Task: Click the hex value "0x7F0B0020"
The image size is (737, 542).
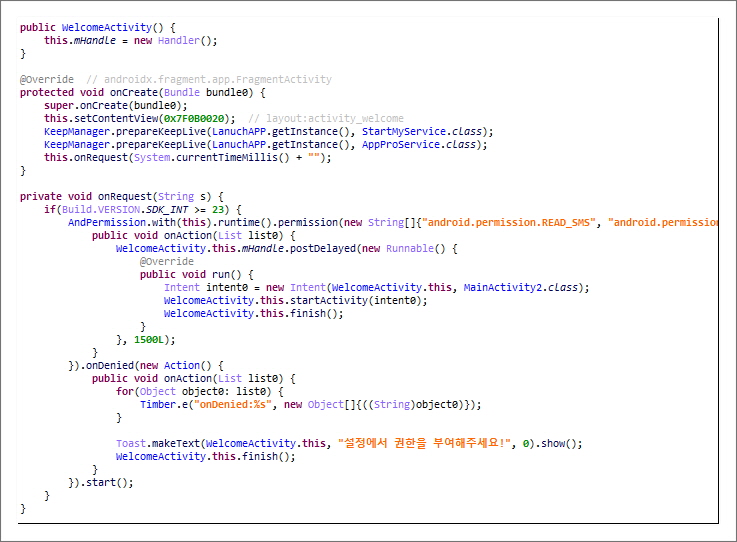Action: tap(194, 118)
